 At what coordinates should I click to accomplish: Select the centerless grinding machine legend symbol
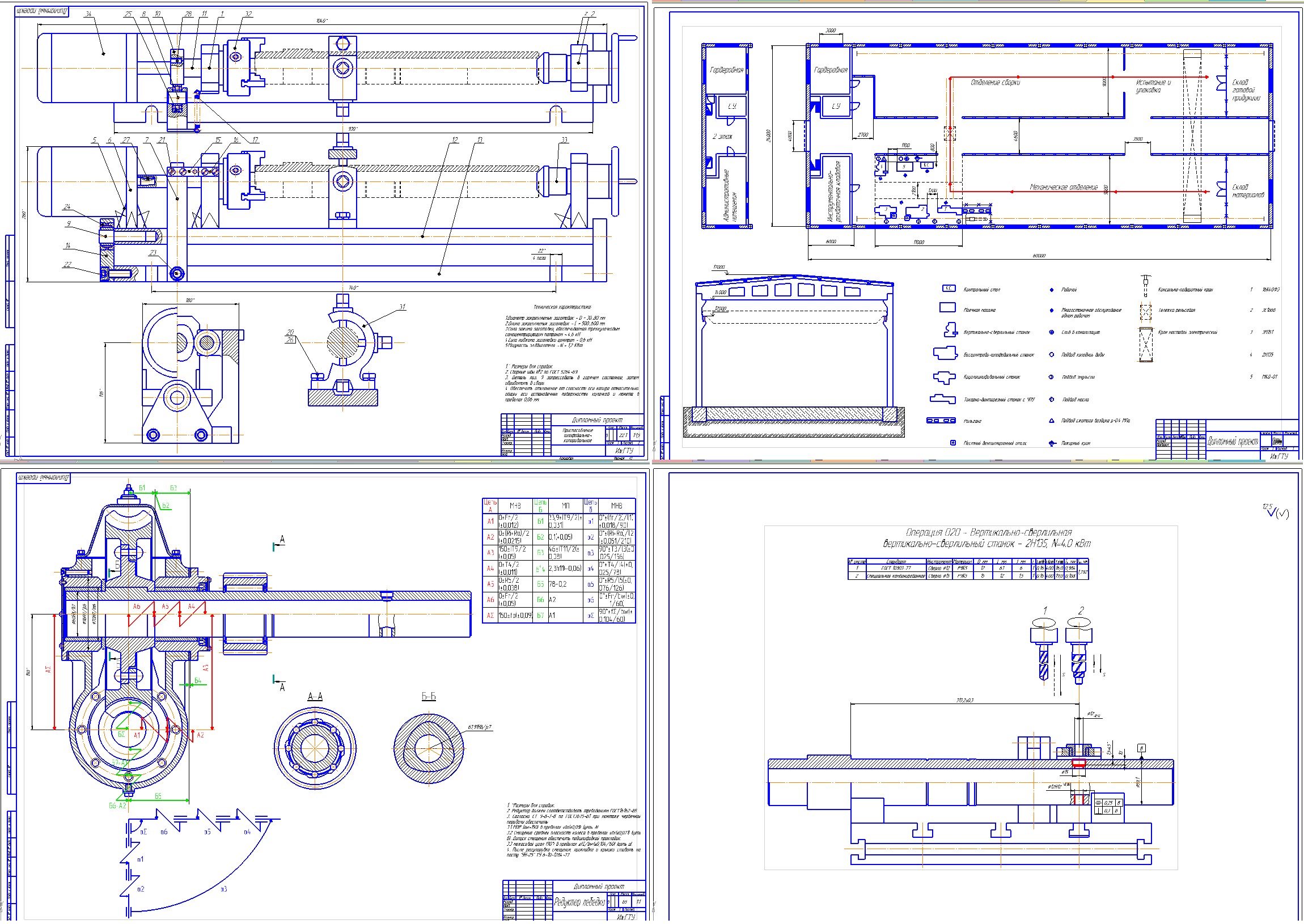(945, 353)
